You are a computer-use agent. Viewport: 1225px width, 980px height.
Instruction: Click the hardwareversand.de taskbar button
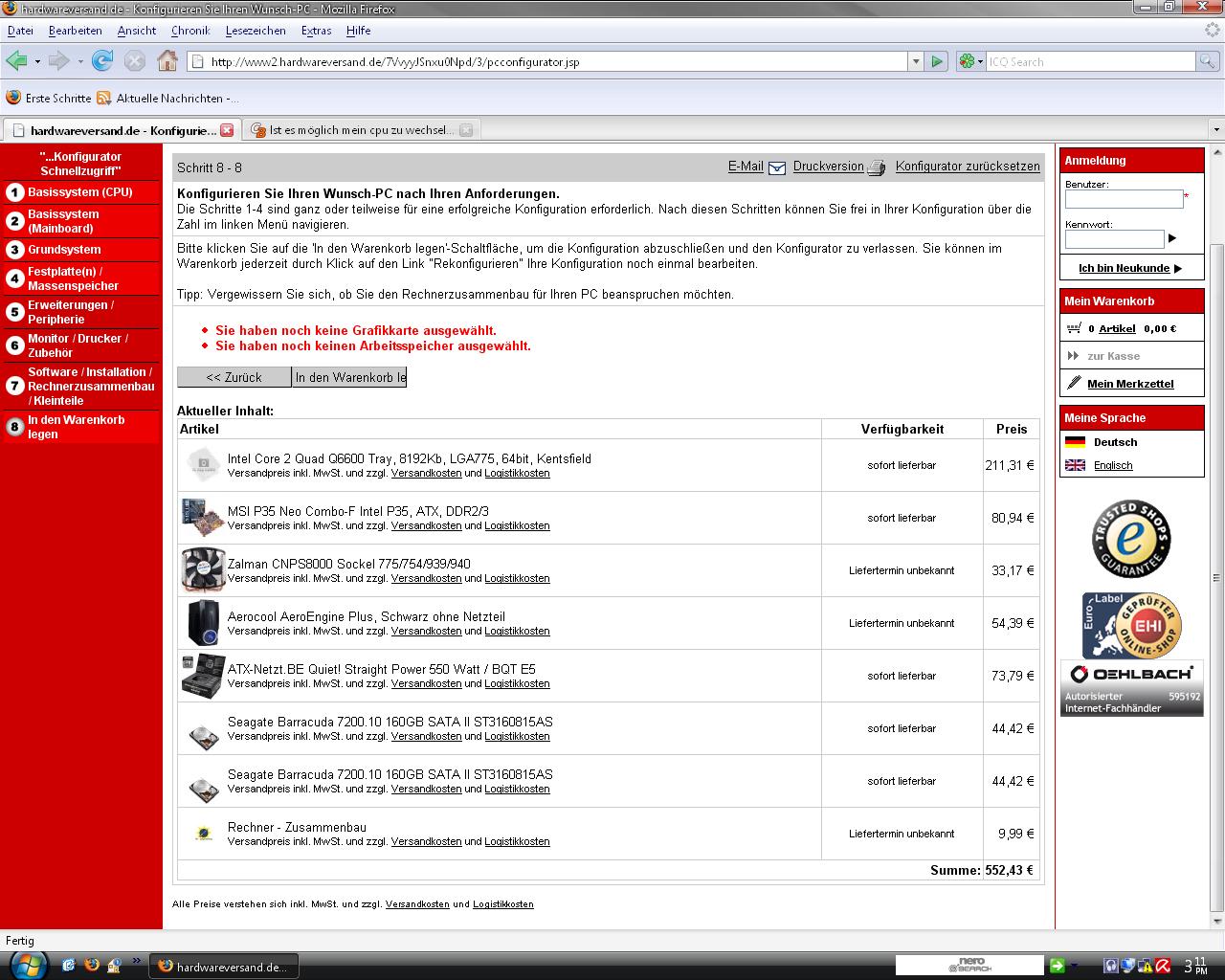[x=224, y=967]
